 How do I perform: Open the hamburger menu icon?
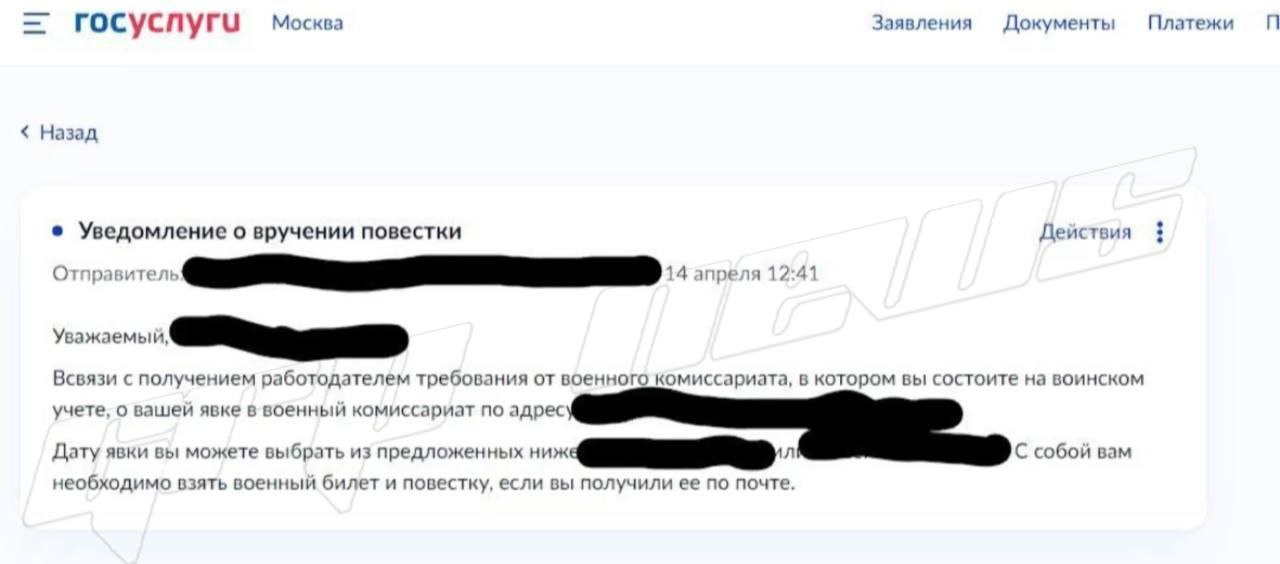(36, 24)
